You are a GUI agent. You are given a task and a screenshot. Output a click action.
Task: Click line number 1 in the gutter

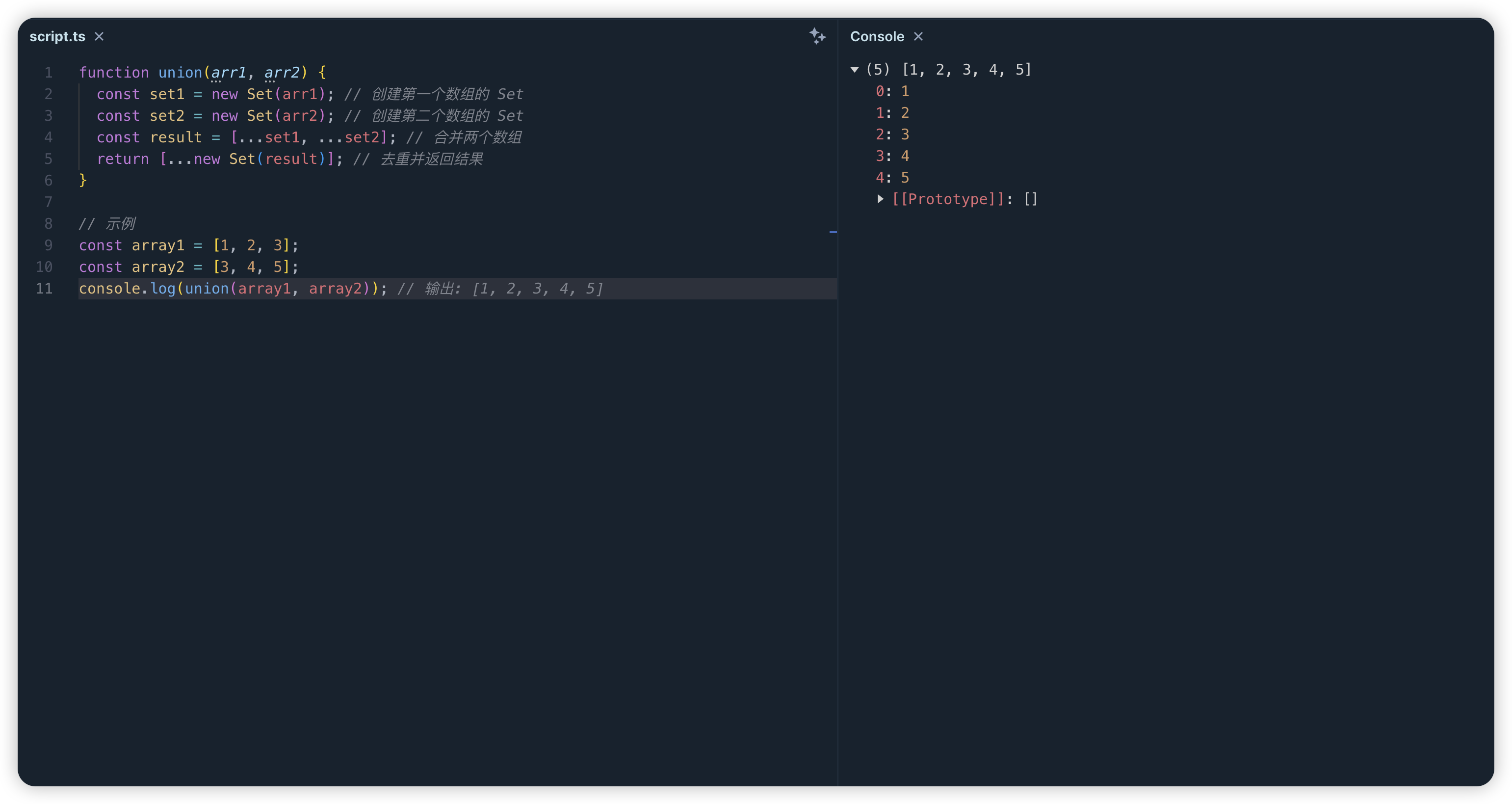click(49, 73)
